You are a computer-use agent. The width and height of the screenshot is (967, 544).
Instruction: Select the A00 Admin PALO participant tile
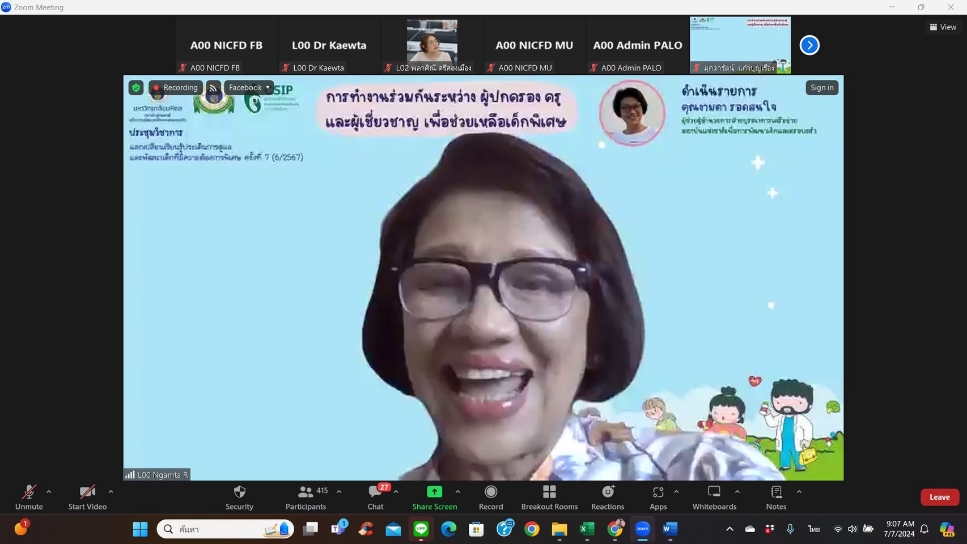tap(638, 45)
